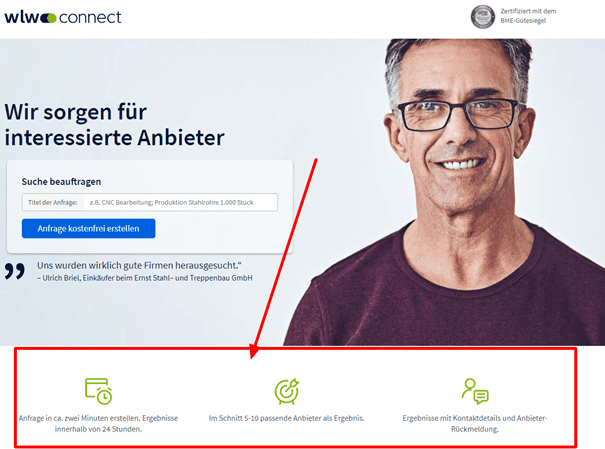Viewport: 605px width, 449px height.
Task: Click the wlw connect logo
Action: click(63, 18)
